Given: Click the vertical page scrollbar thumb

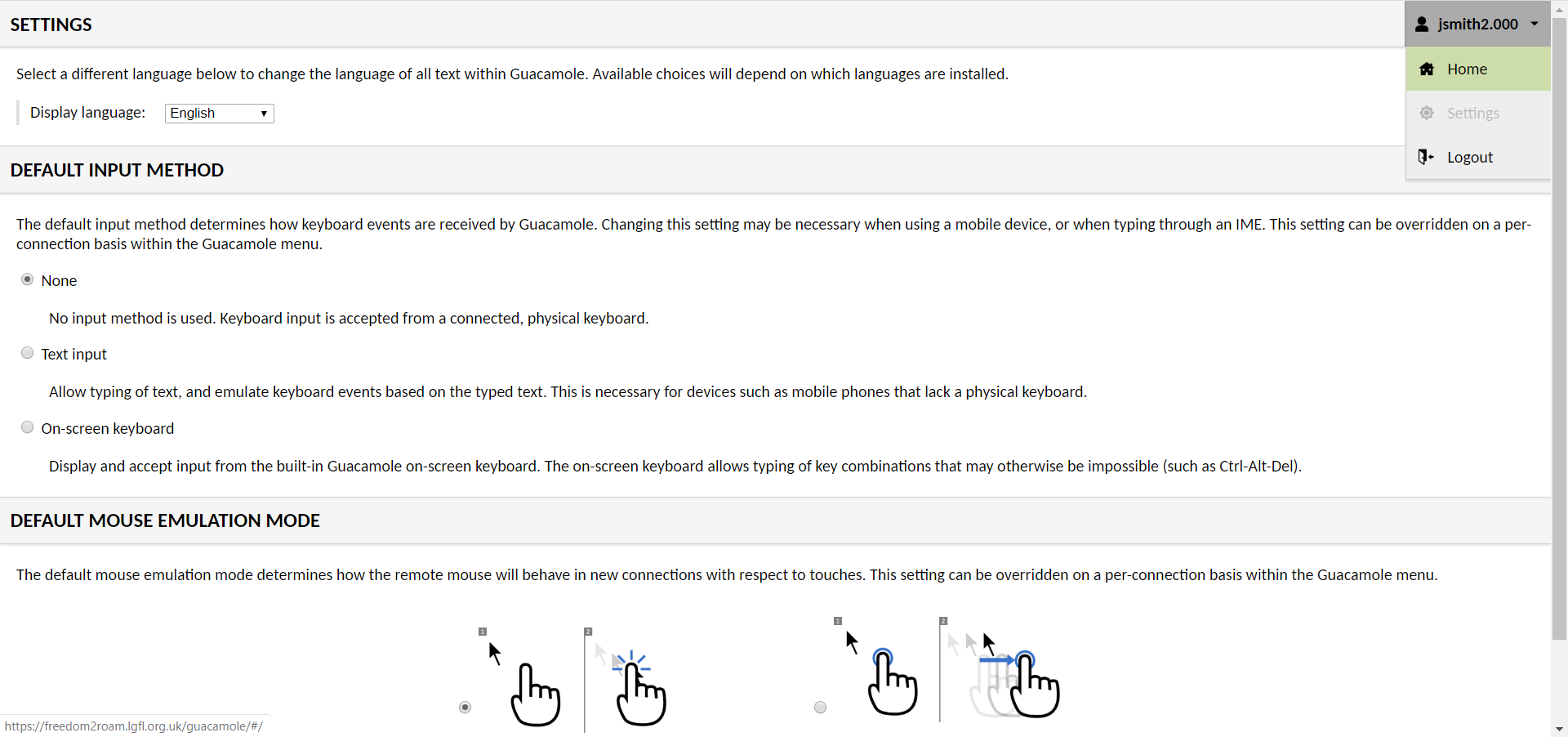Looking at the screenshot, I should (x=1559, y=327).
